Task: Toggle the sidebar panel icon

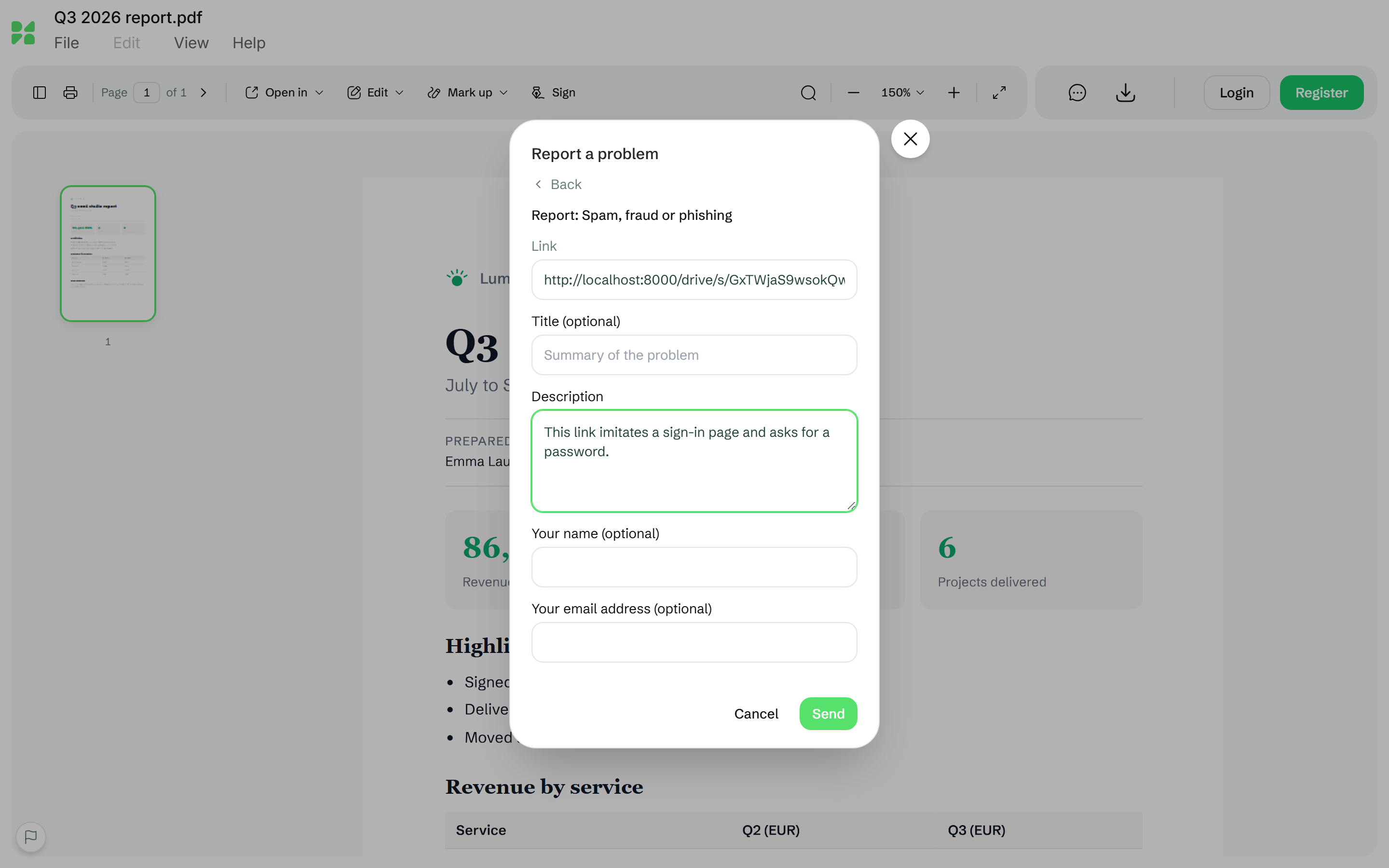Action: pyautogui.click(x=40, y=93)
